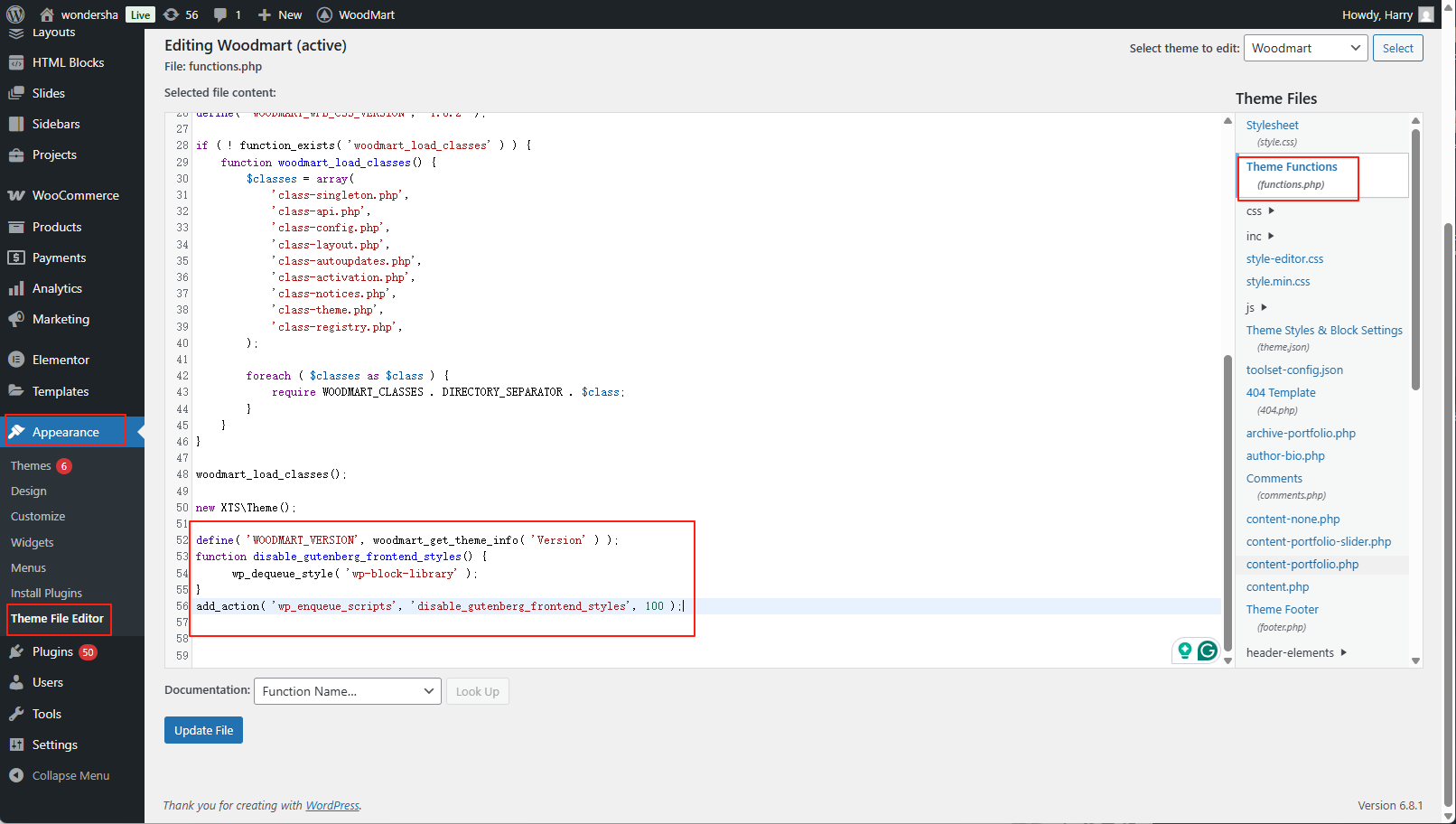Go to the Widgets submenu
1456x824 pixels.
tap(33, 542)
